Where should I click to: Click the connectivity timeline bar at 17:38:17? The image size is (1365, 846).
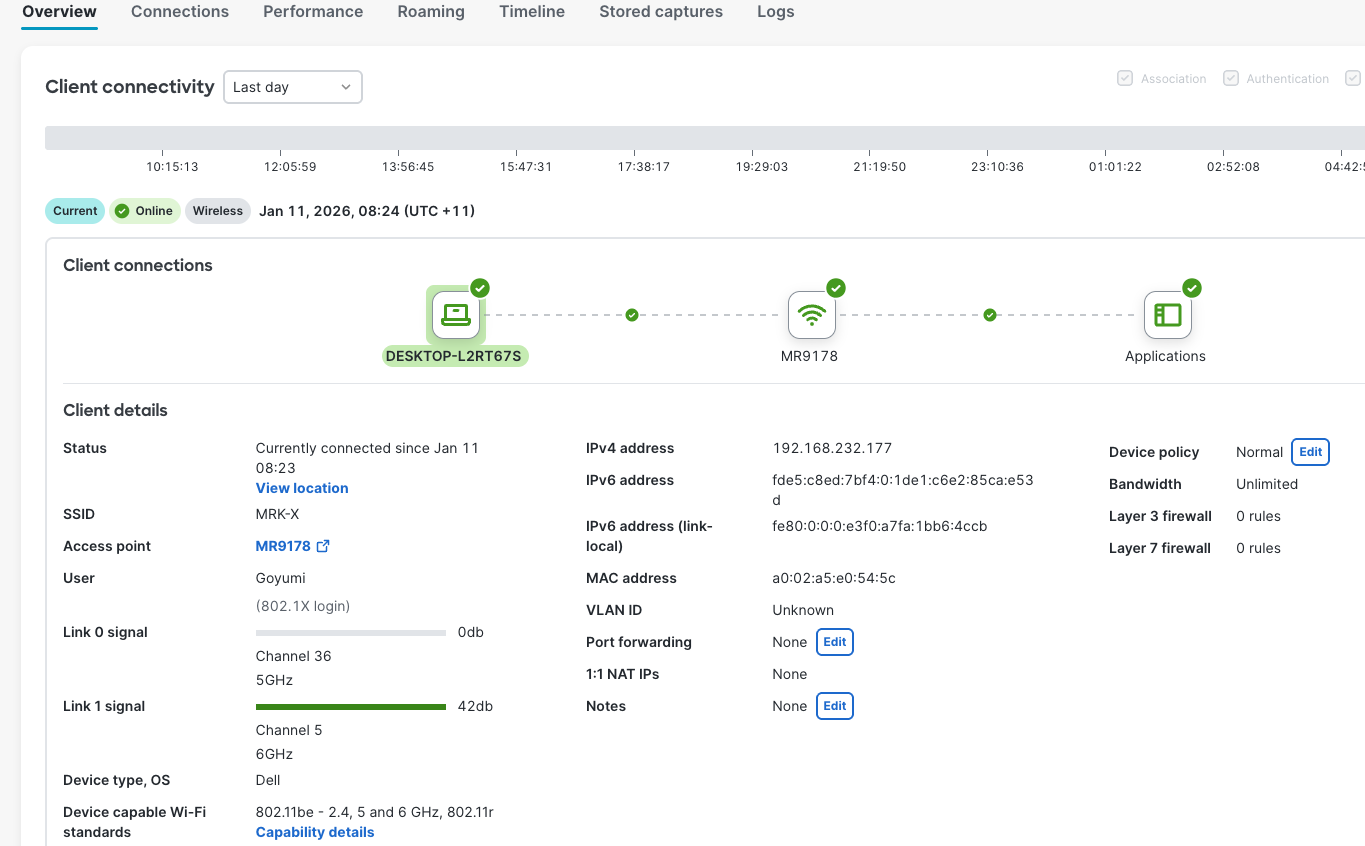[644, 138]
